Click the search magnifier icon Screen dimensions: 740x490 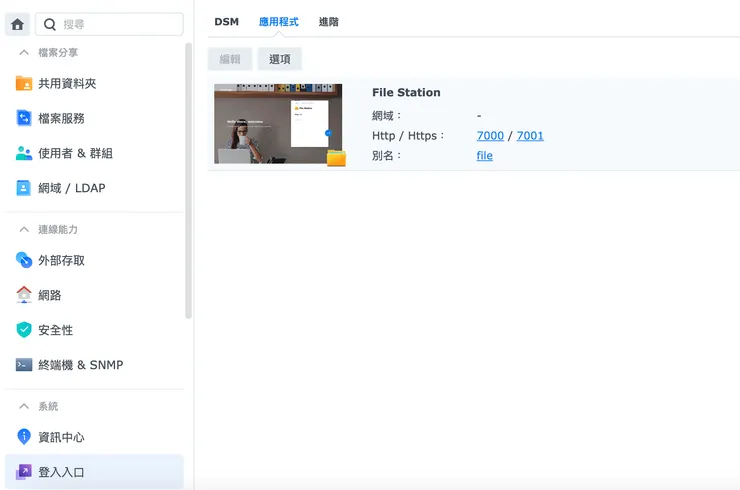(x=50, y=24)
